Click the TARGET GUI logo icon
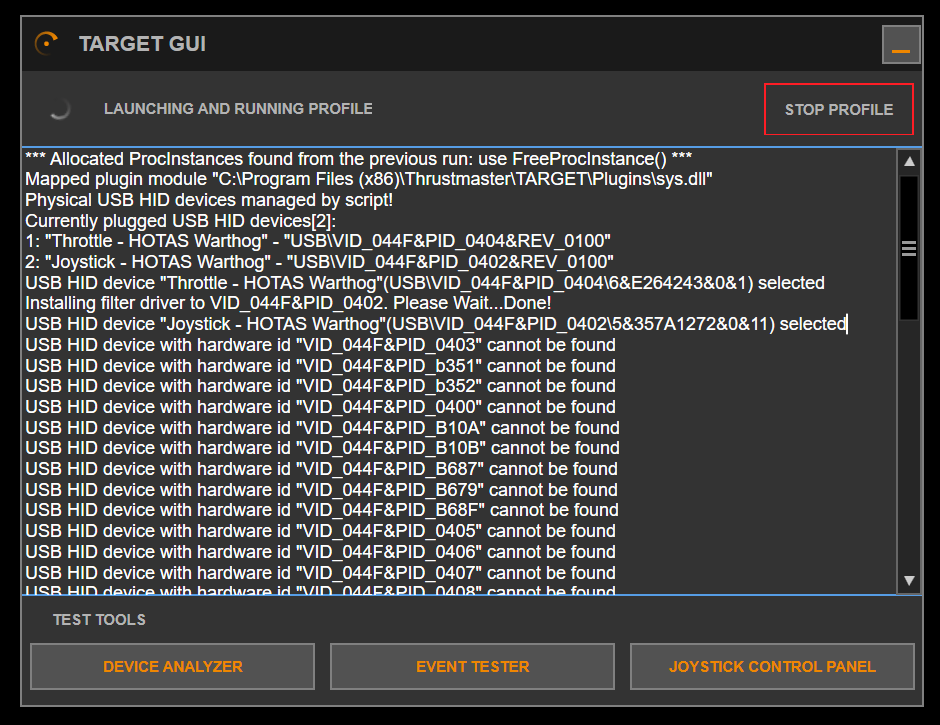This screenshot has height=725, width=940. point(47,44)
